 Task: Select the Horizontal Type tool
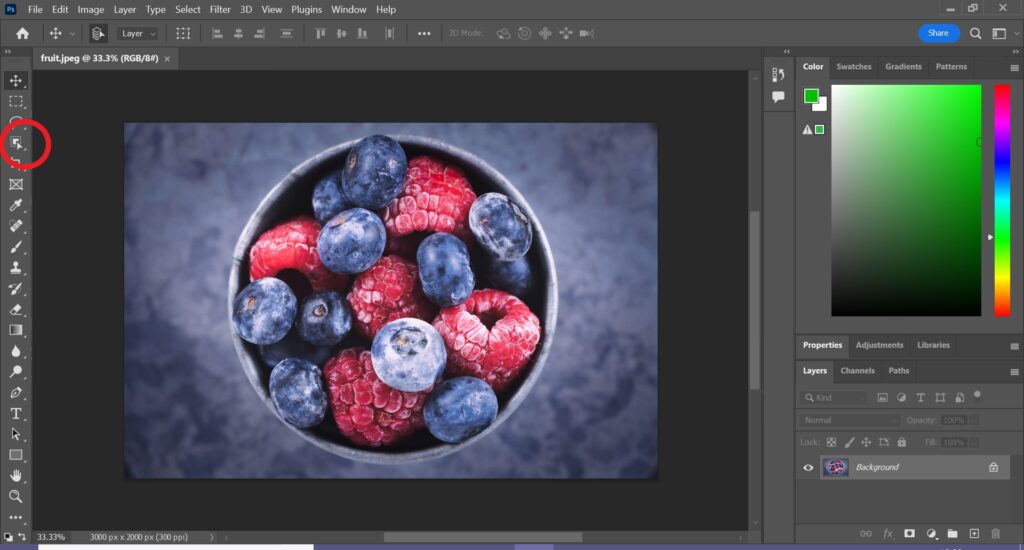click(16, 413)
